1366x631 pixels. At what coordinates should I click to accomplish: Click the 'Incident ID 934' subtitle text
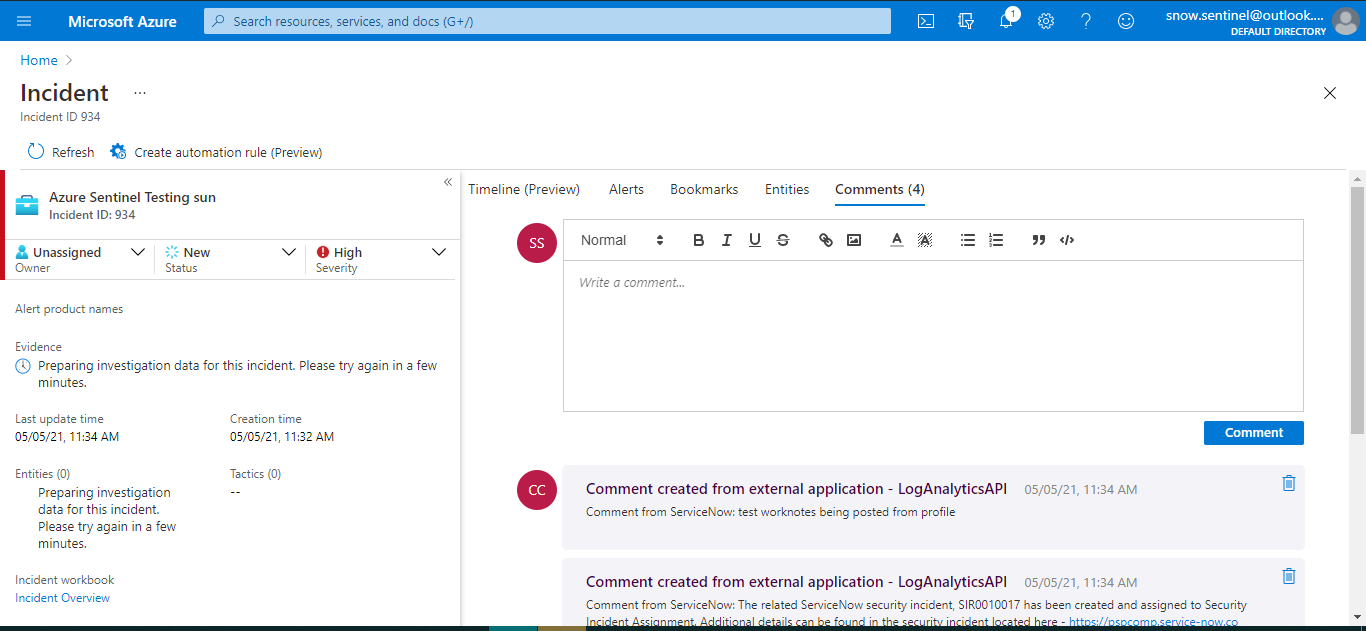[x=60, y=117]
